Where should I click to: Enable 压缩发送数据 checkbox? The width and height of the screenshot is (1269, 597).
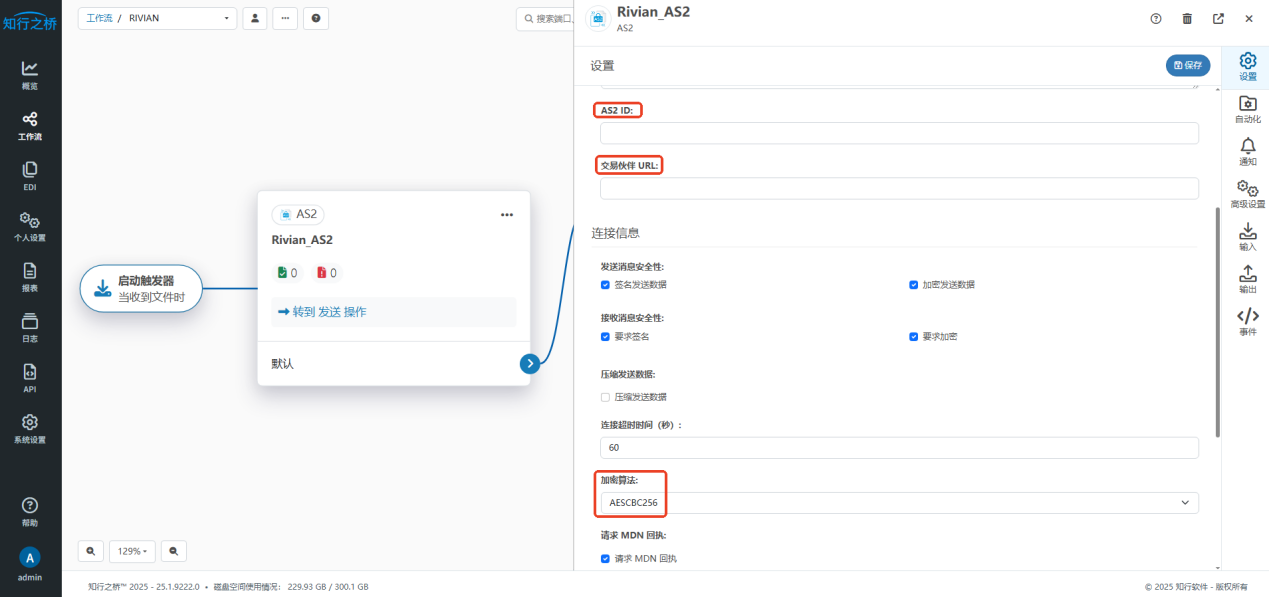[x=605, y=397]
